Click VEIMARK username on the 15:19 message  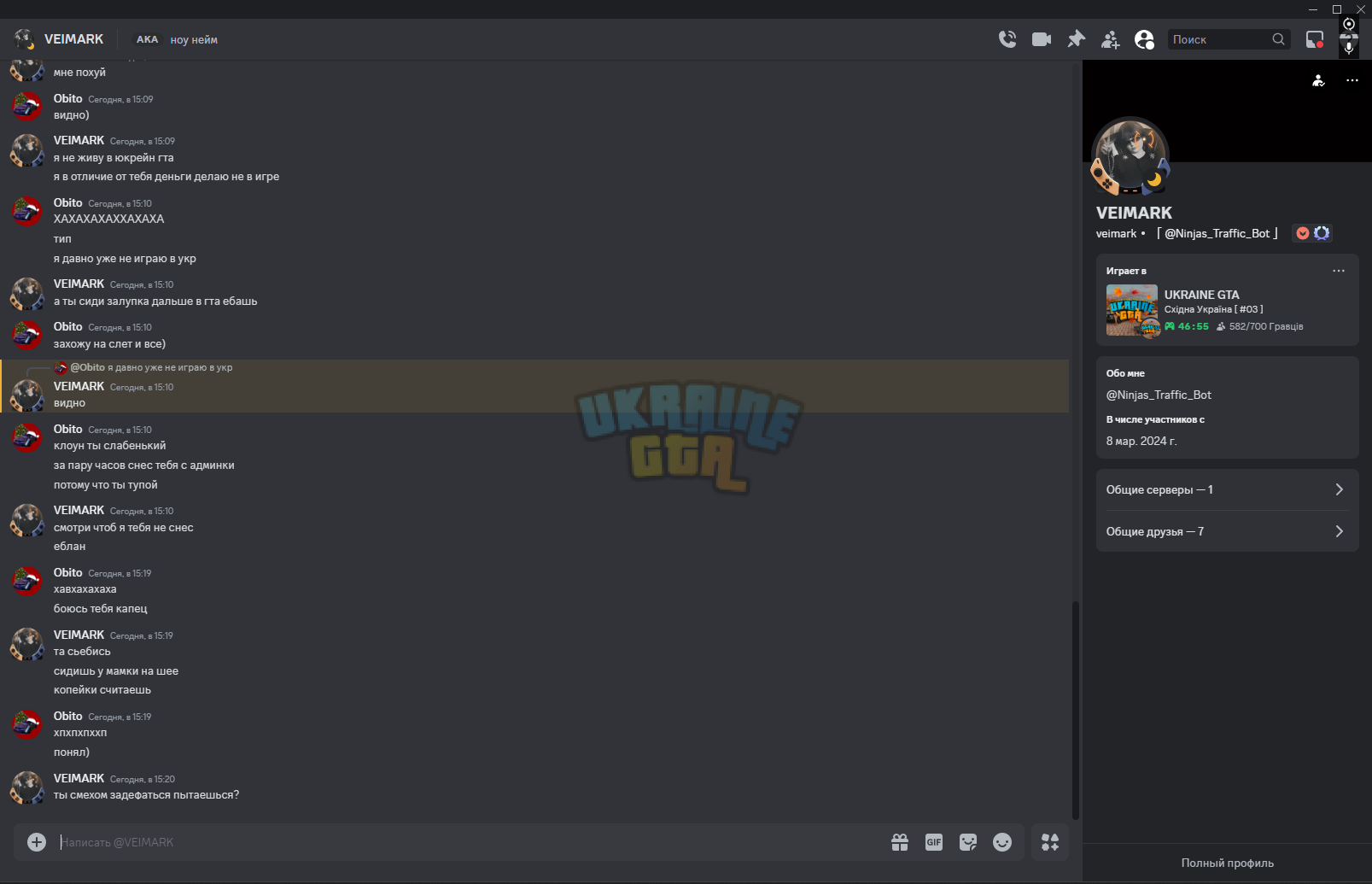(79, 635)
